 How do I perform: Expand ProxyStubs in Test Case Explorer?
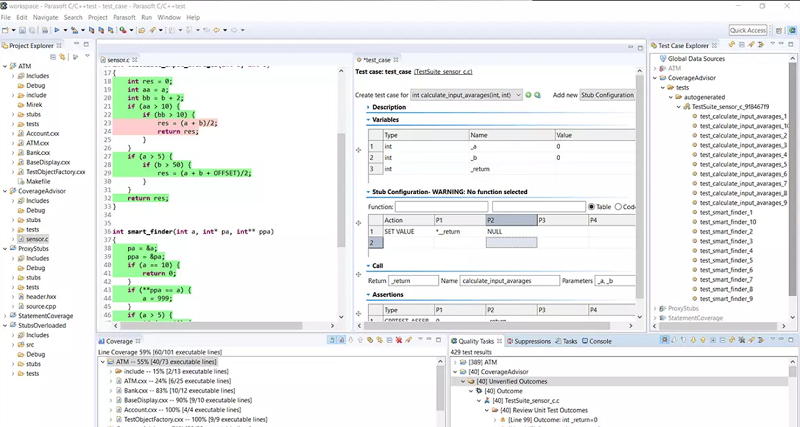(656, 308)
